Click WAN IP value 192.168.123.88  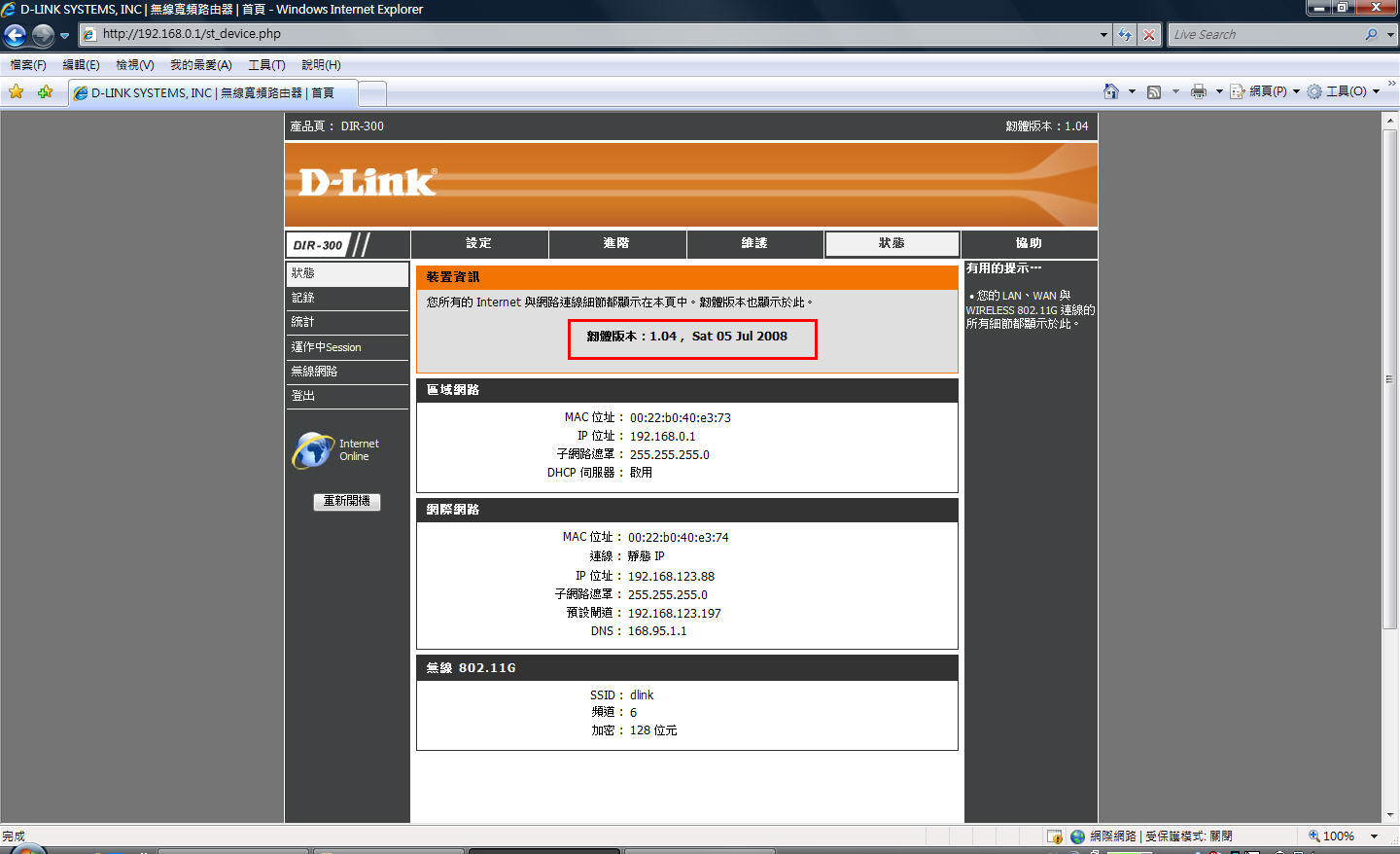pyautogui.click(x=671, y=577)
